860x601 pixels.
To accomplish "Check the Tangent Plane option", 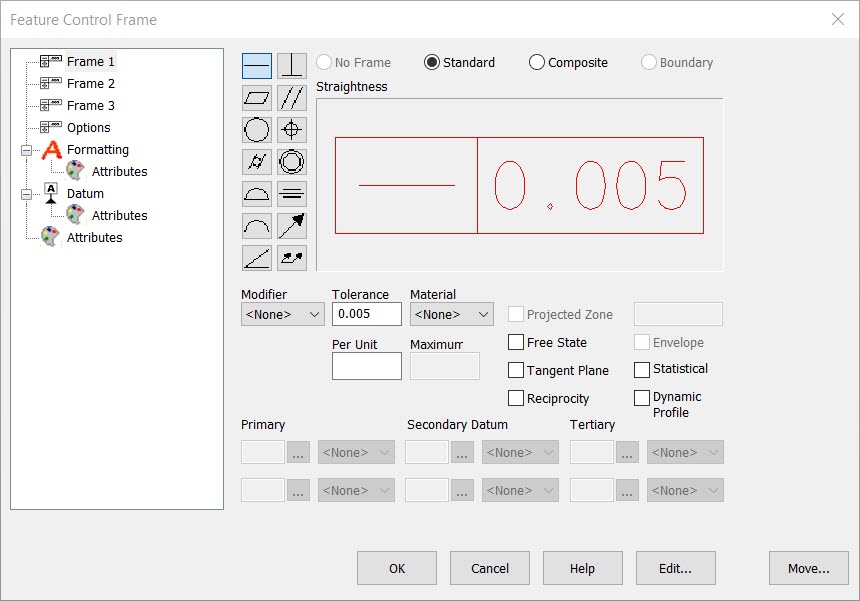I will tap(516, 370).
